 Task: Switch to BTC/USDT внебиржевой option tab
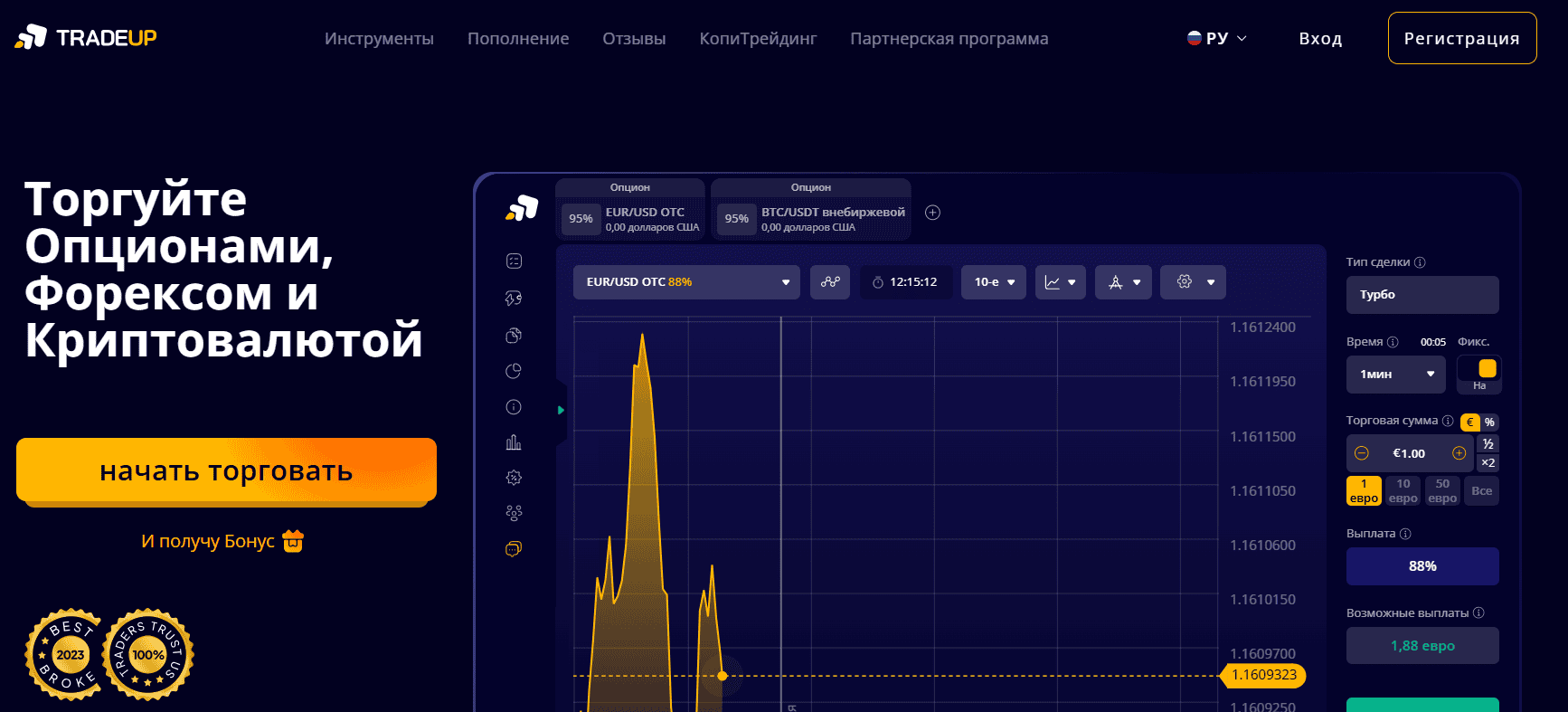pos(811,219)
